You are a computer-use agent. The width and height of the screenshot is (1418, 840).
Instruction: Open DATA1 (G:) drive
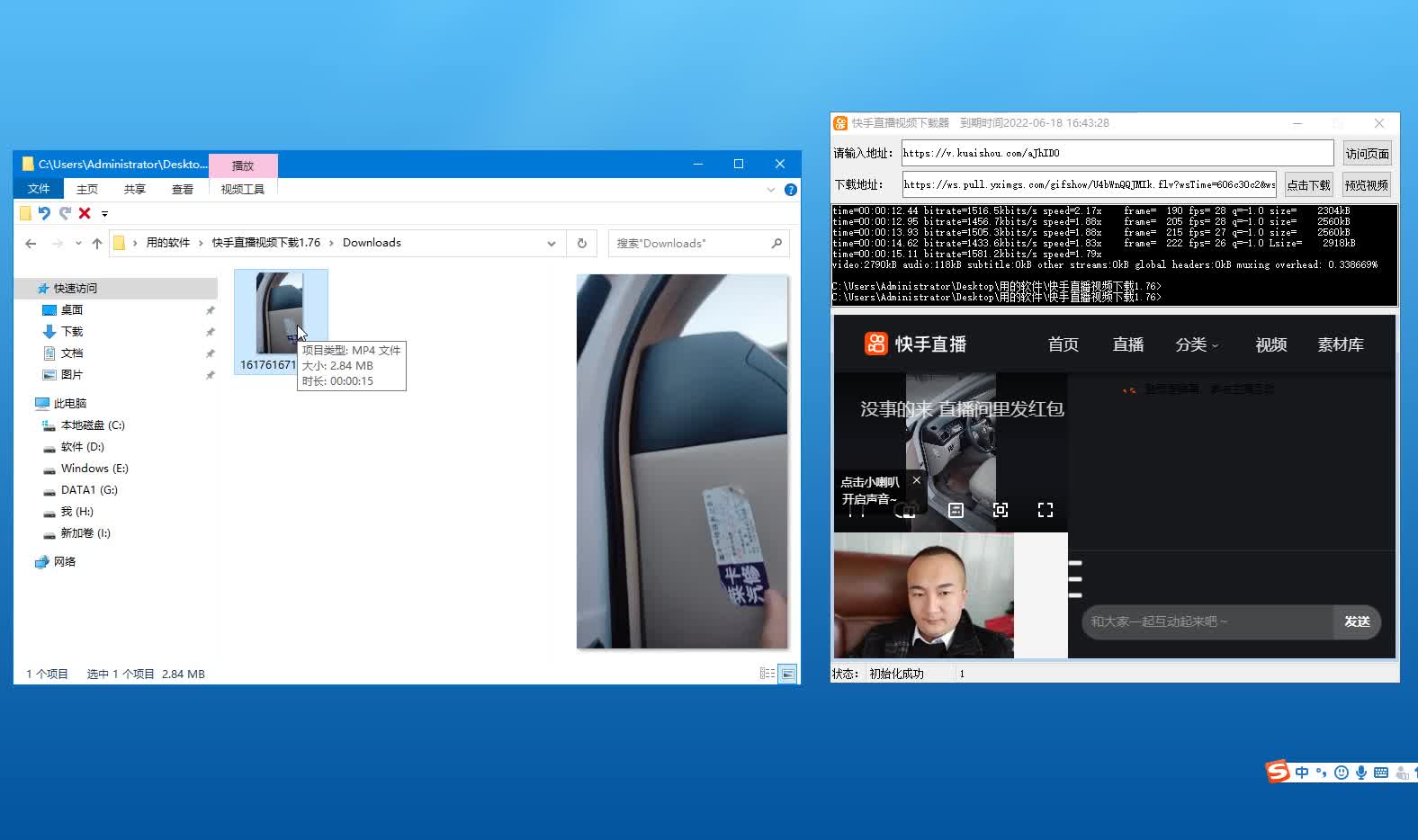click(89, 490)
